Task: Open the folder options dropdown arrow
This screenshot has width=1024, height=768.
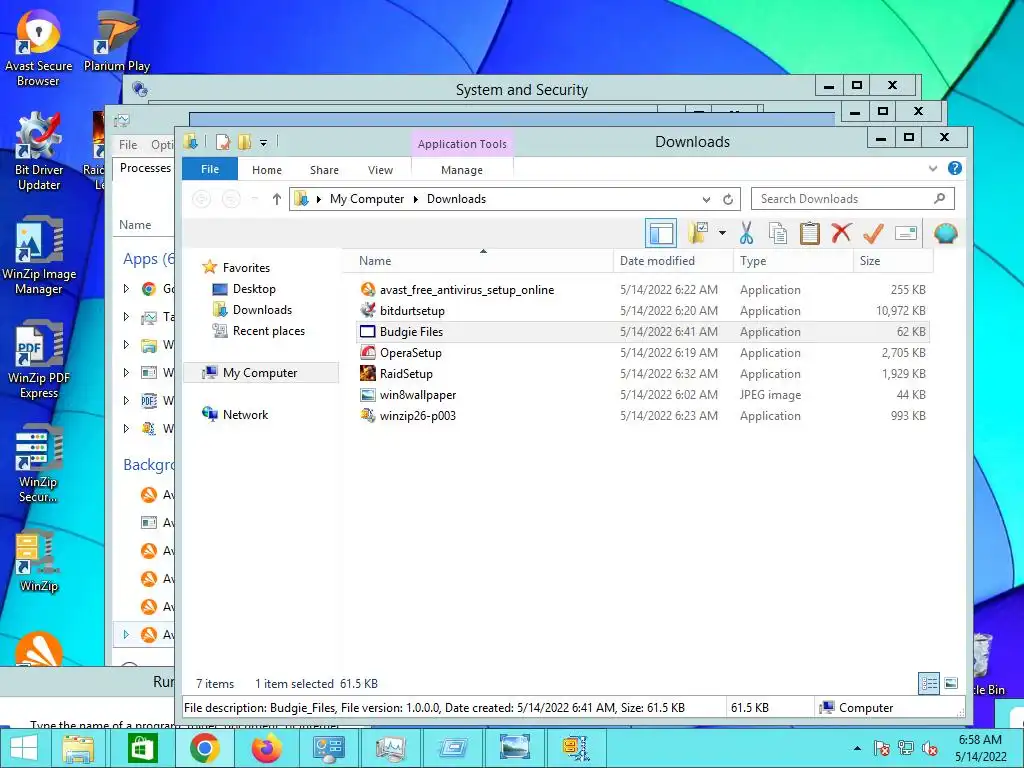Action: click(x=722, y=233)
